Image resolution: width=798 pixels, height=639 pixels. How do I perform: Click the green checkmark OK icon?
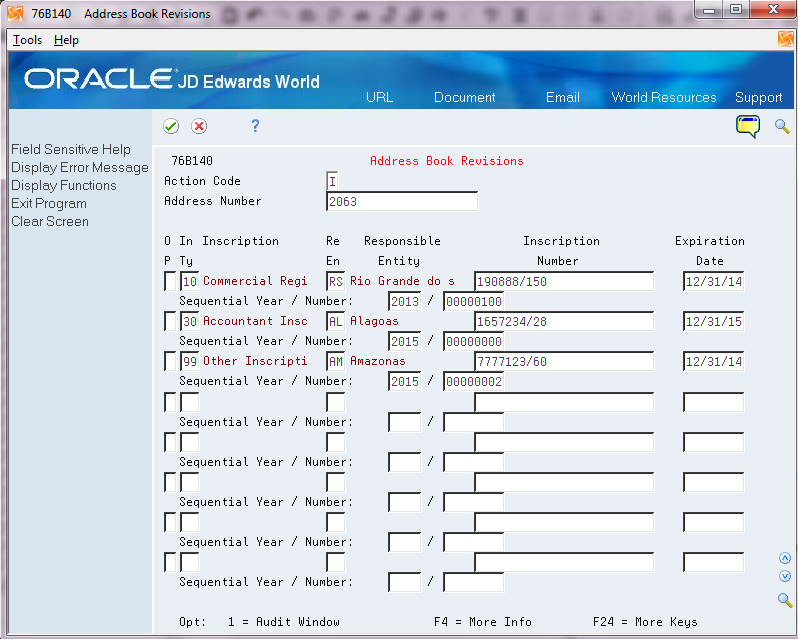(171, 126)
